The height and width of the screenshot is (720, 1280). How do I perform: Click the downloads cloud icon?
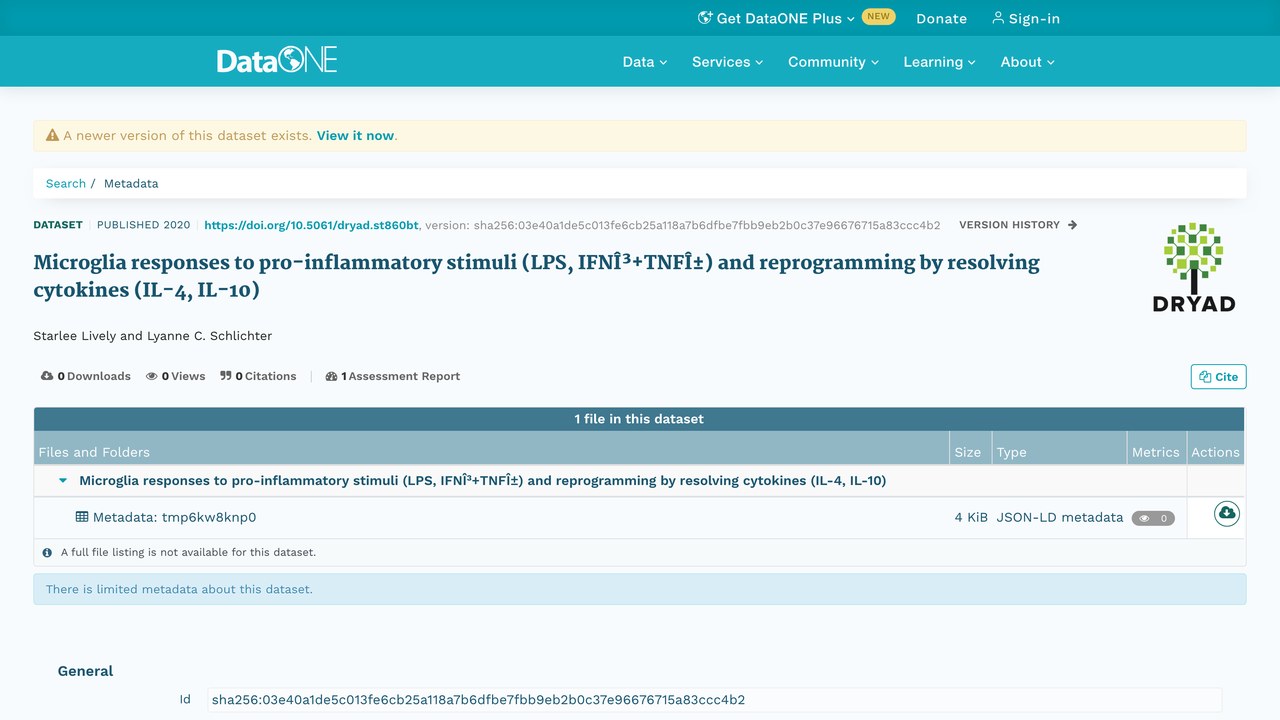[47, 377]
